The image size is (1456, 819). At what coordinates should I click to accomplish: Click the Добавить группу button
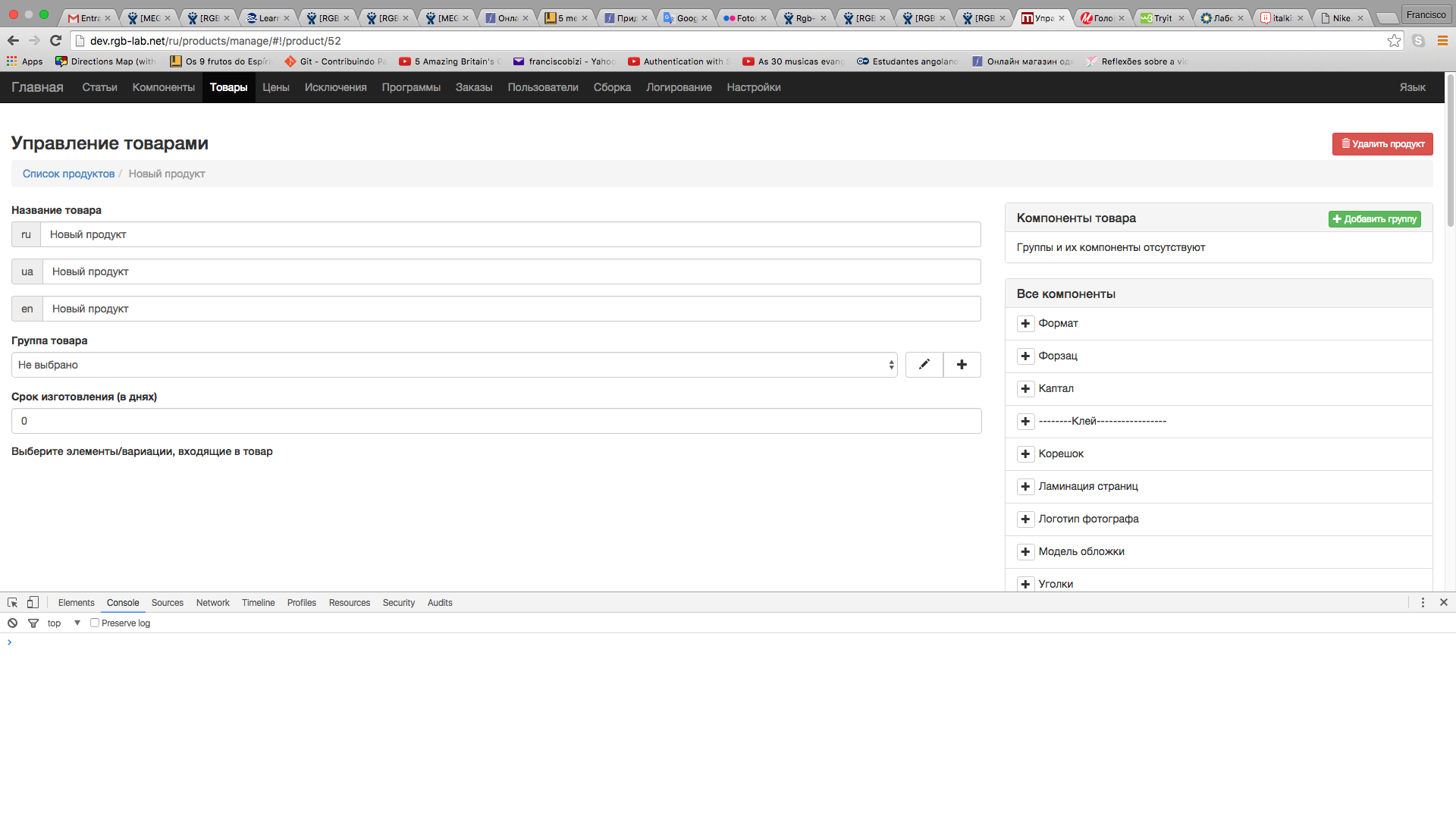coord(1374,219)
